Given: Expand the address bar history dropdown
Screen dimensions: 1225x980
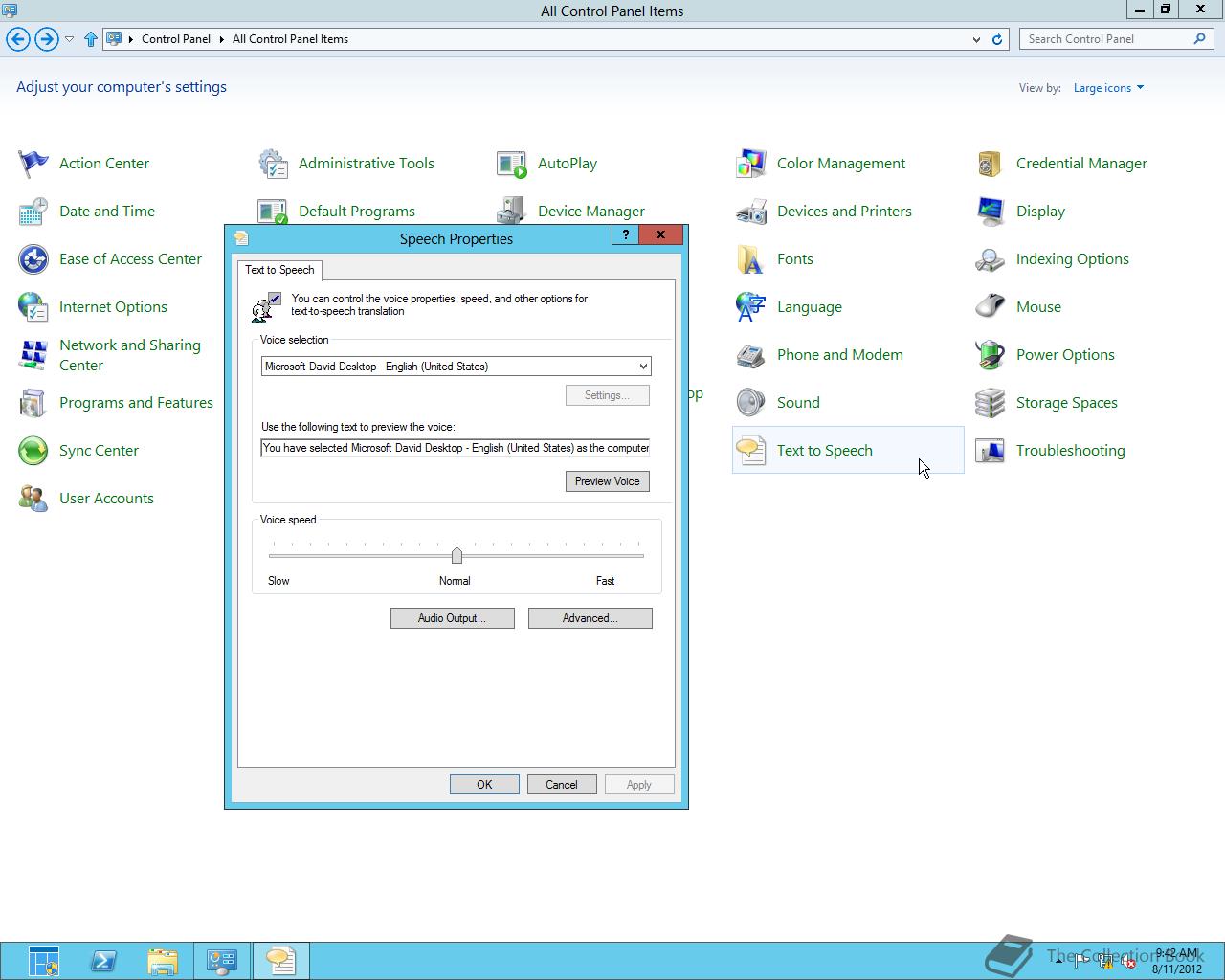Looking at the screenshot, I should tap(976, 39).
